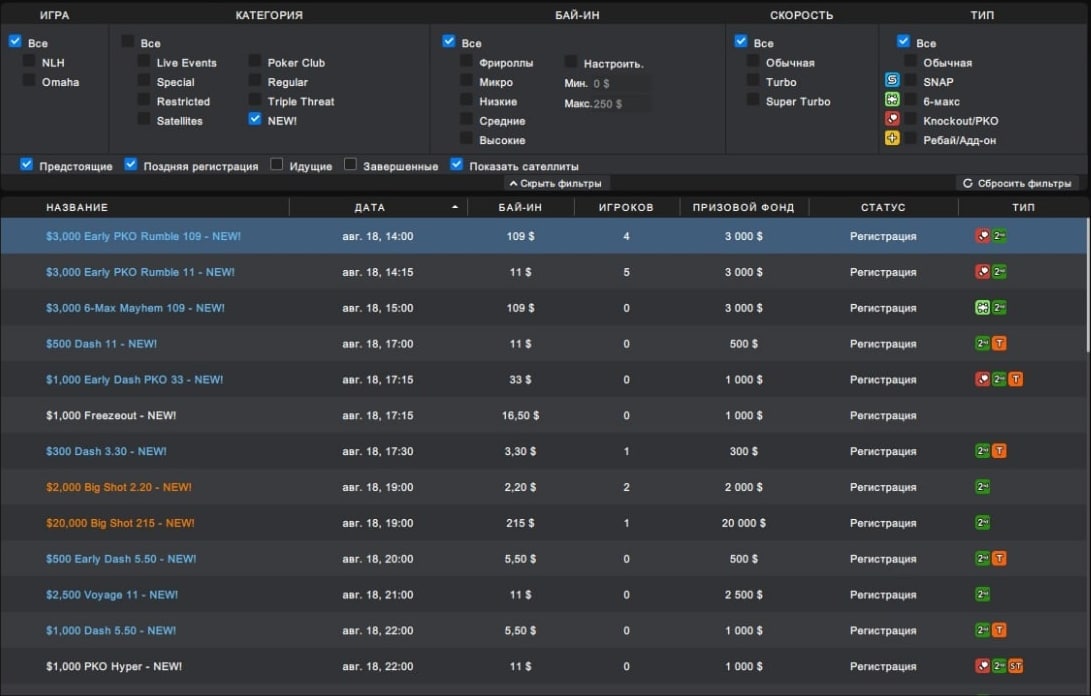Screen dimensions: 1091x696
Task: Uncheck the Все checkbox under ИГРА
Action: pyautogui.click(x=15, y=41)
